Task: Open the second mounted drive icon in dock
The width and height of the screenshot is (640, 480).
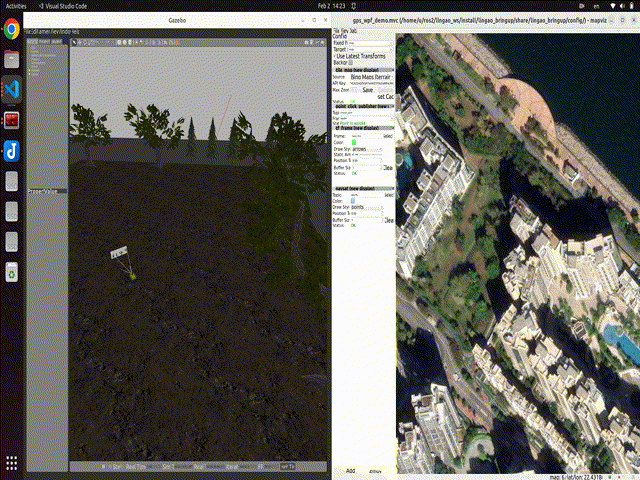Action: pyautogui.click(x=11, y=211)
